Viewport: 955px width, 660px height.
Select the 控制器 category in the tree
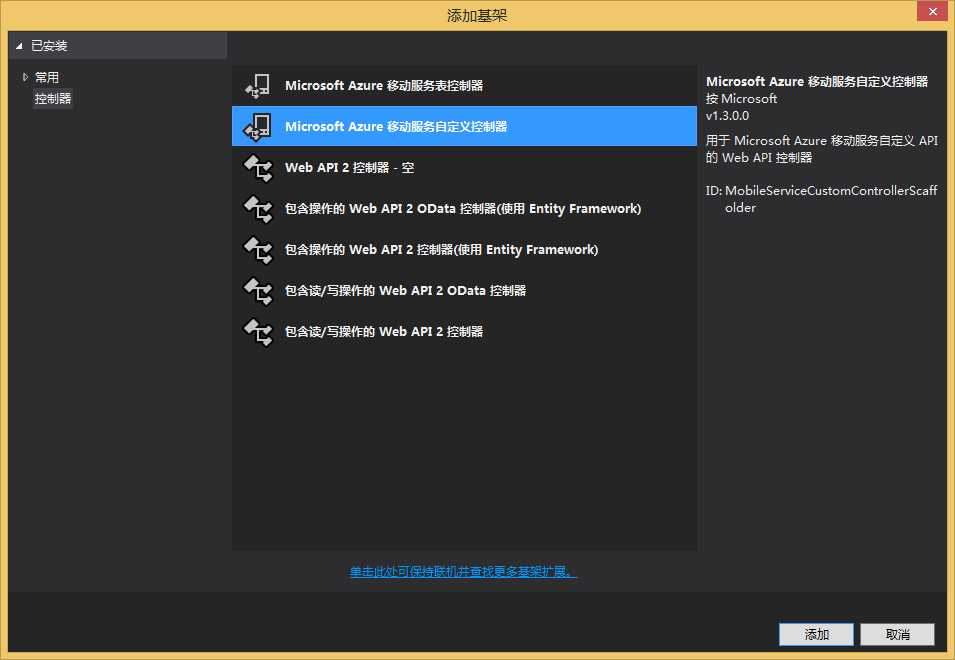point(53,98)
